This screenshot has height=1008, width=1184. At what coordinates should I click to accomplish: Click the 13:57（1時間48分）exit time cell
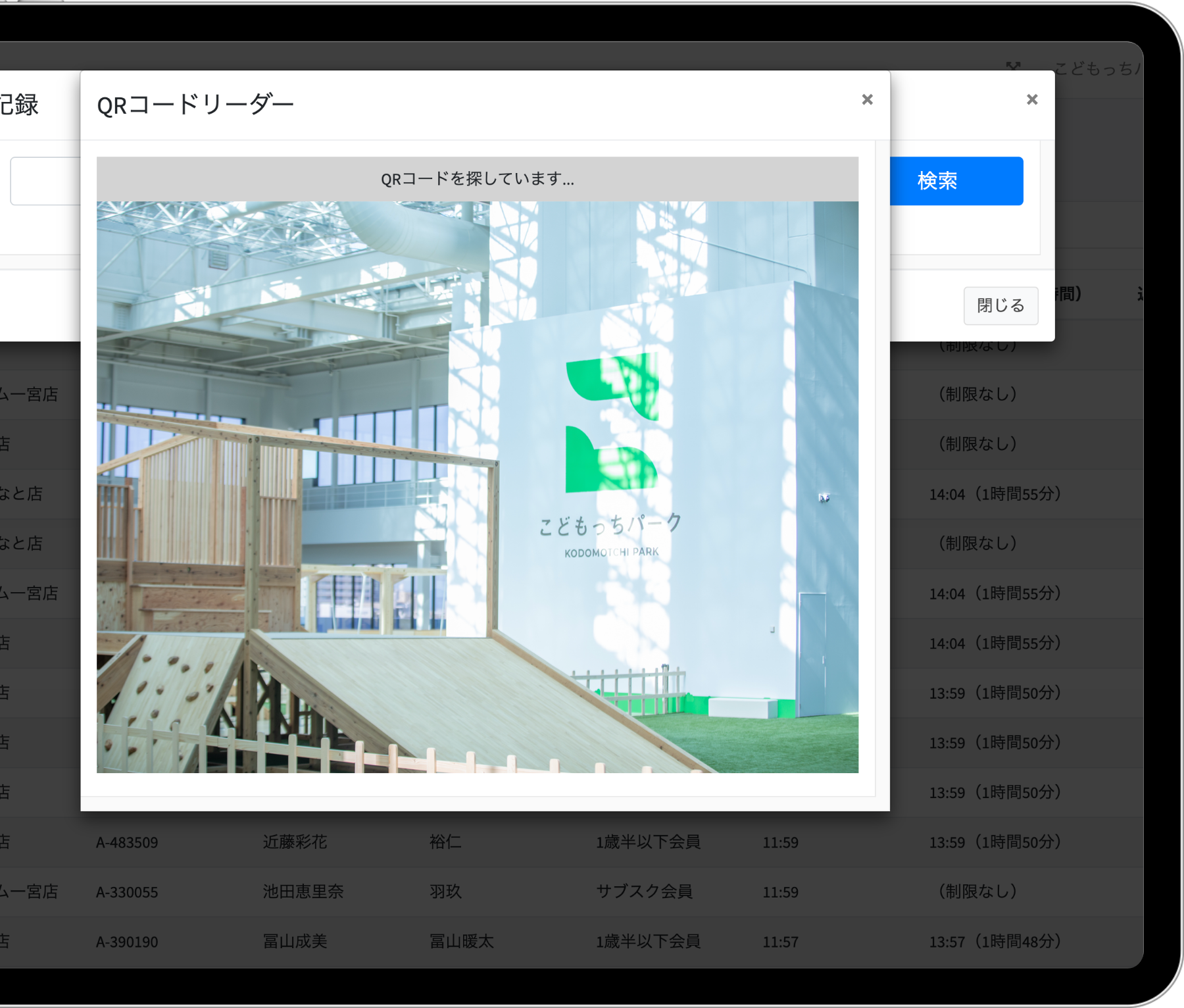[x=995, y=942]
